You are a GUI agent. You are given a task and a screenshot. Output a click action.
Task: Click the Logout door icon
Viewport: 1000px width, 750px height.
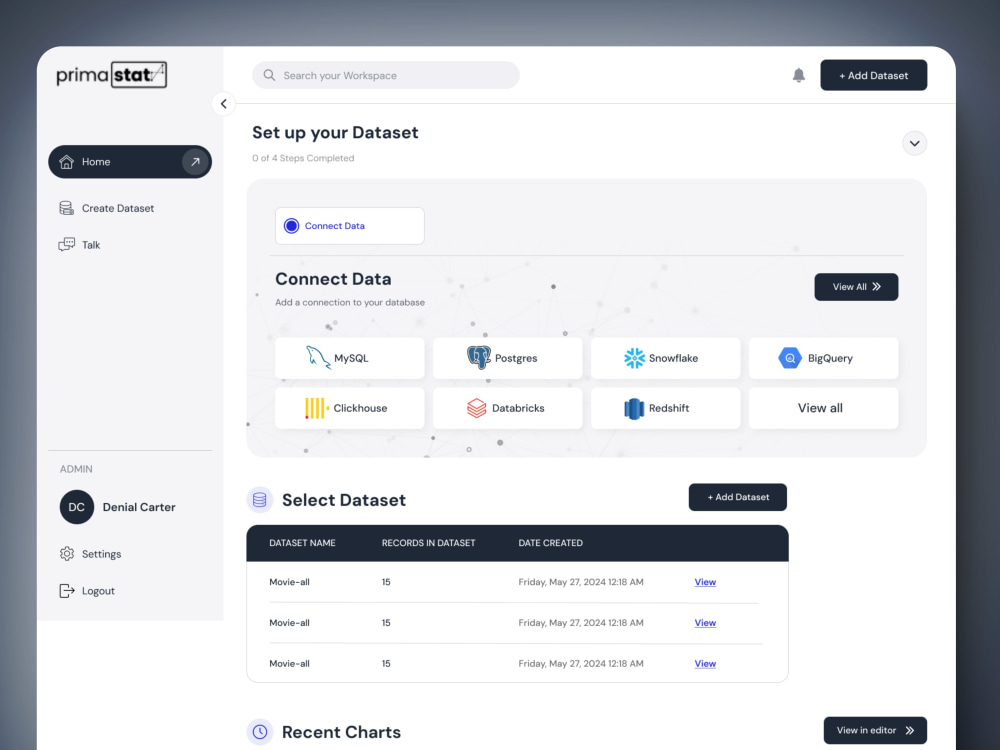[66, 591]
